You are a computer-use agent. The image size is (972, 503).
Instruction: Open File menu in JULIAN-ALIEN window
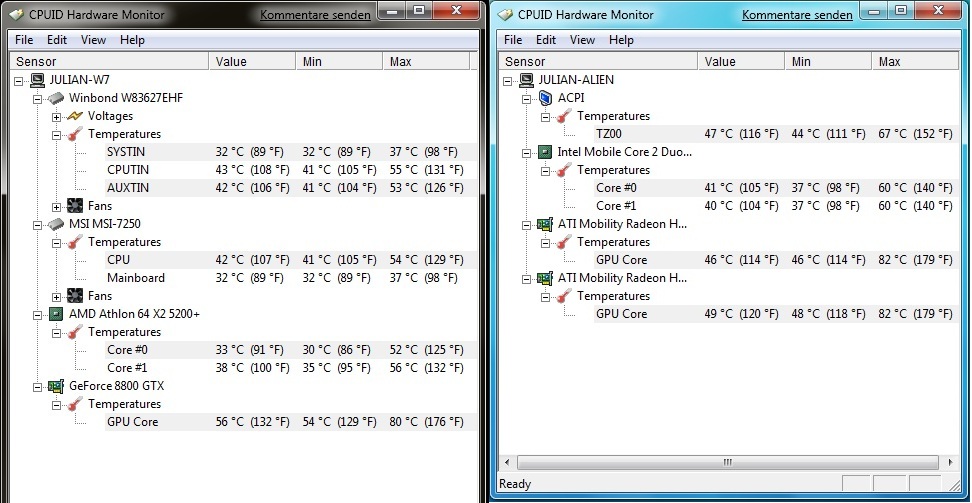click(513, 40)
